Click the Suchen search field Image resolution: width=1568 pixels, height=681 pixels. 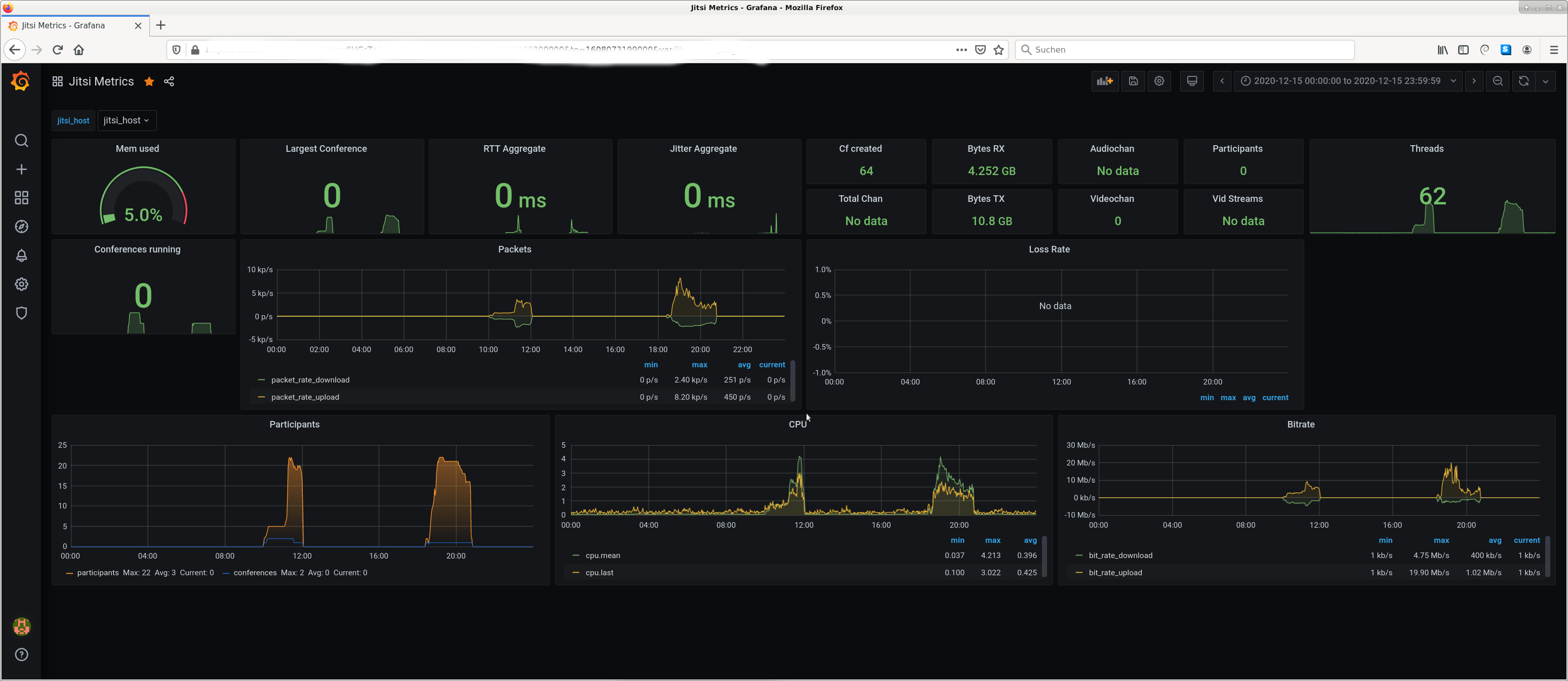point(1185,50)
